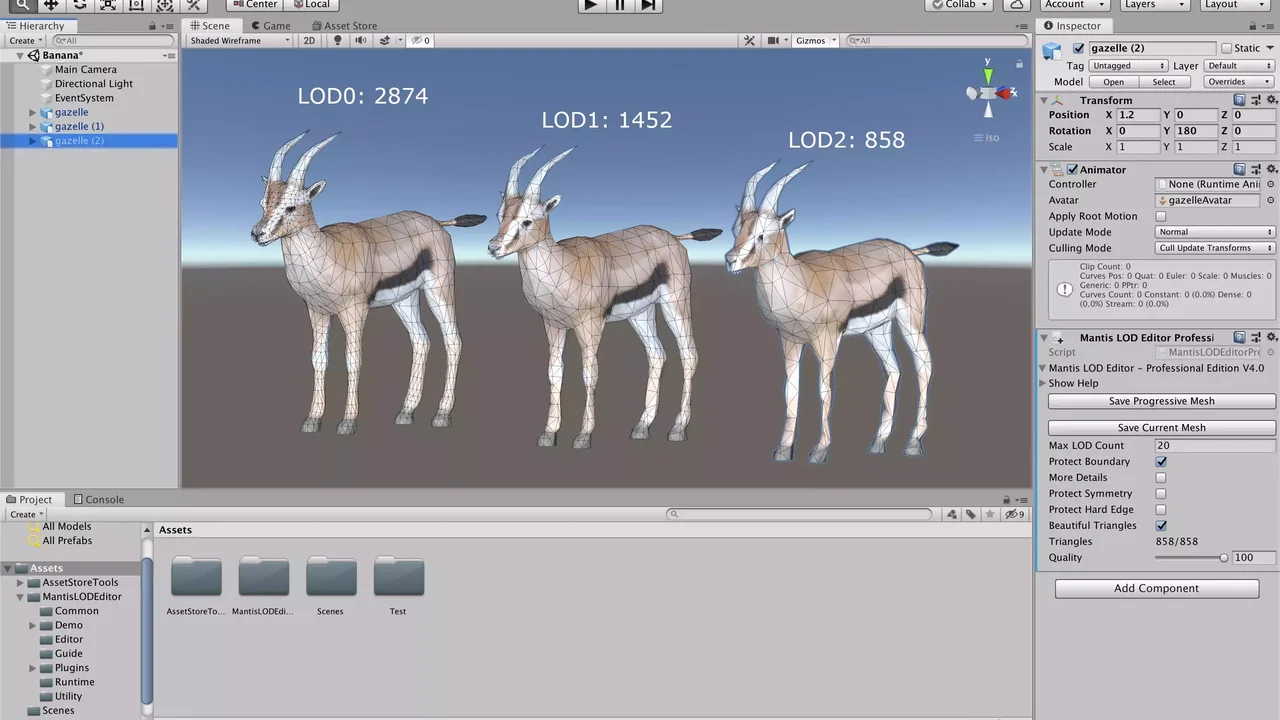The image size is (1280, 720).
Task: Open Update Mode Normal dropdown
Action: tap(1215, 232)
